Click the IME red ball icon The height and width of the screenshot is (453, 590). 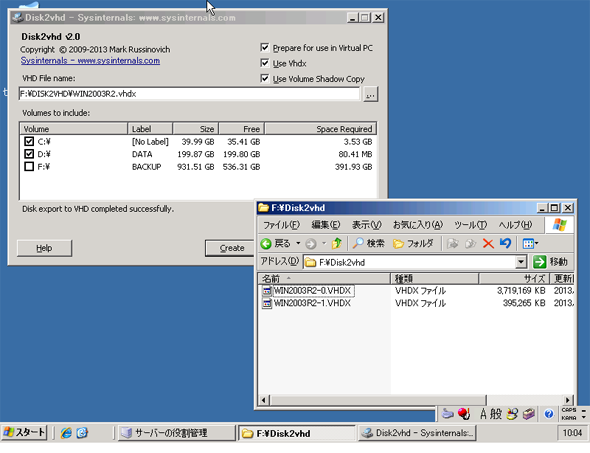click(464, 414)
